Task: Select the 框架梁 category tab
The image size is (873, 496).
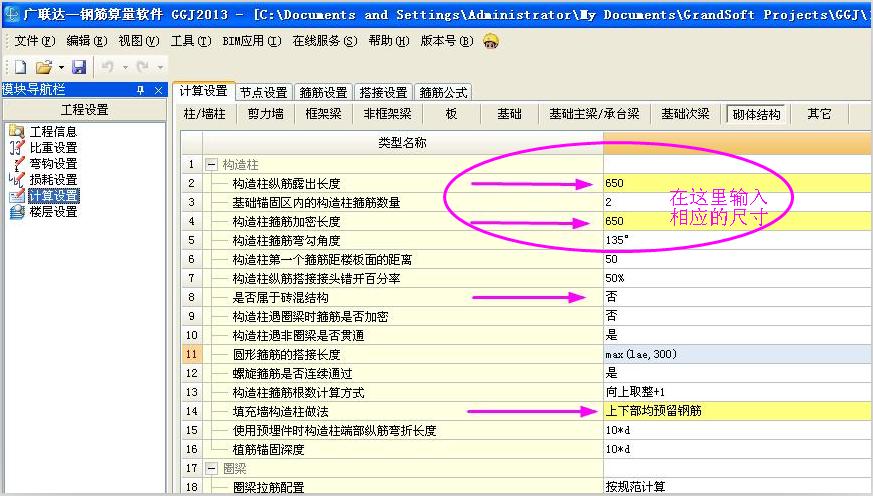Action: click(323, 114)
